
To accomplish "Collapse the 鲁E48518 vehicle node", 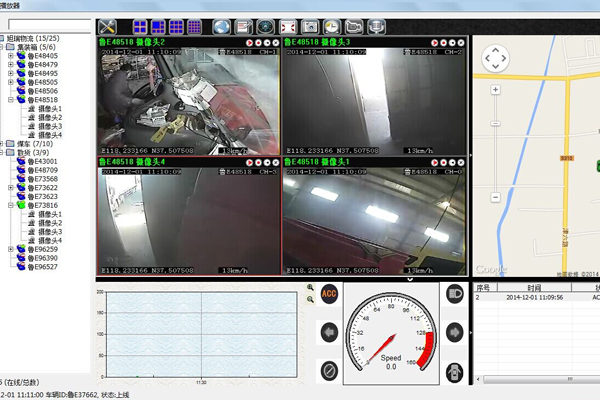I will point(11,100).
